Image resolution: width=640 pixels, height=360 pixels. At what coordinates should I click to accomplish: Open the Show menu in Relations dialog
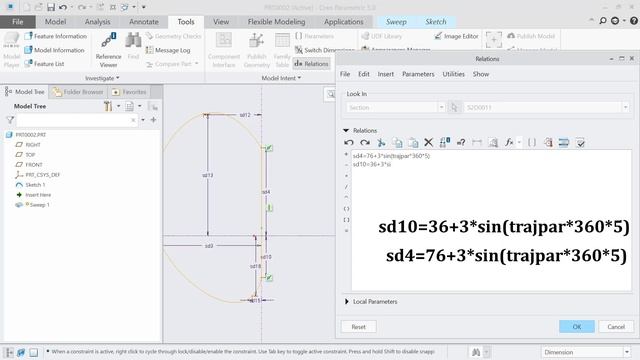481,74
